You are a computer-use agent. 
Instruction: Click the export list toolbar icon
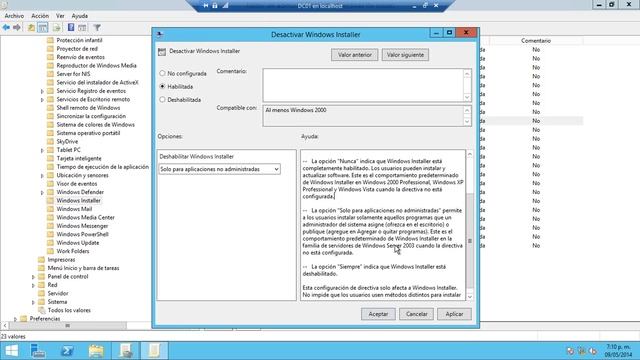pos(57,28)
